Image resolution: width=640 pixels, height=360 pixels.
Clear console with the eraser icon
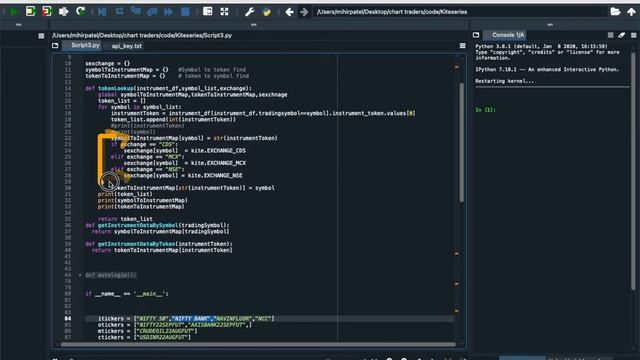click(622, 35)
